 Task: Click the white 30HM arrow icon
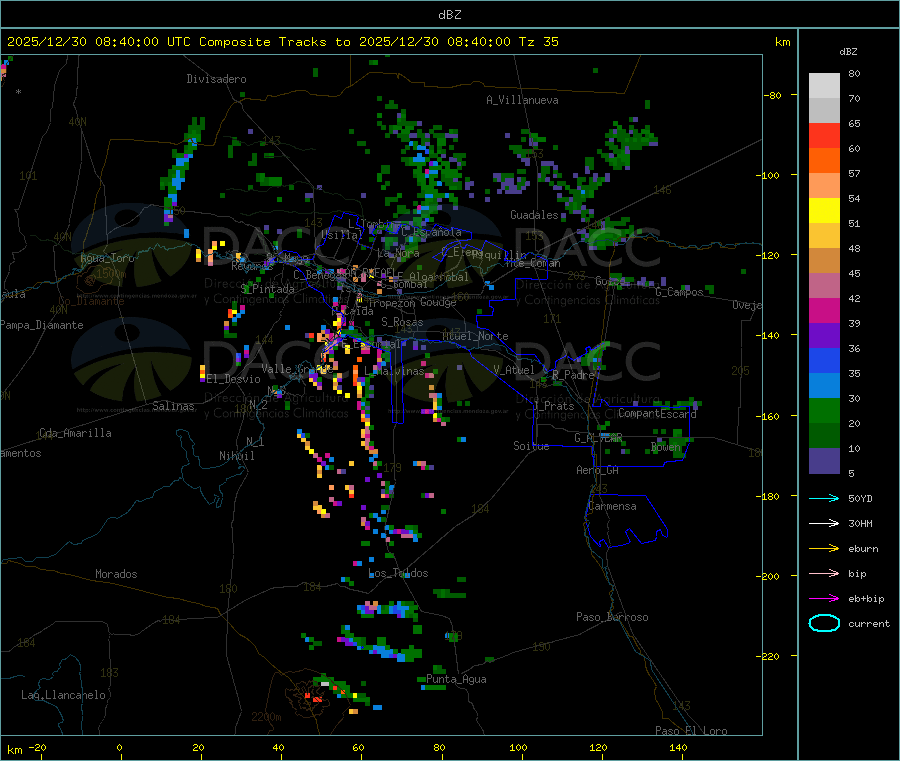(824, 523)
